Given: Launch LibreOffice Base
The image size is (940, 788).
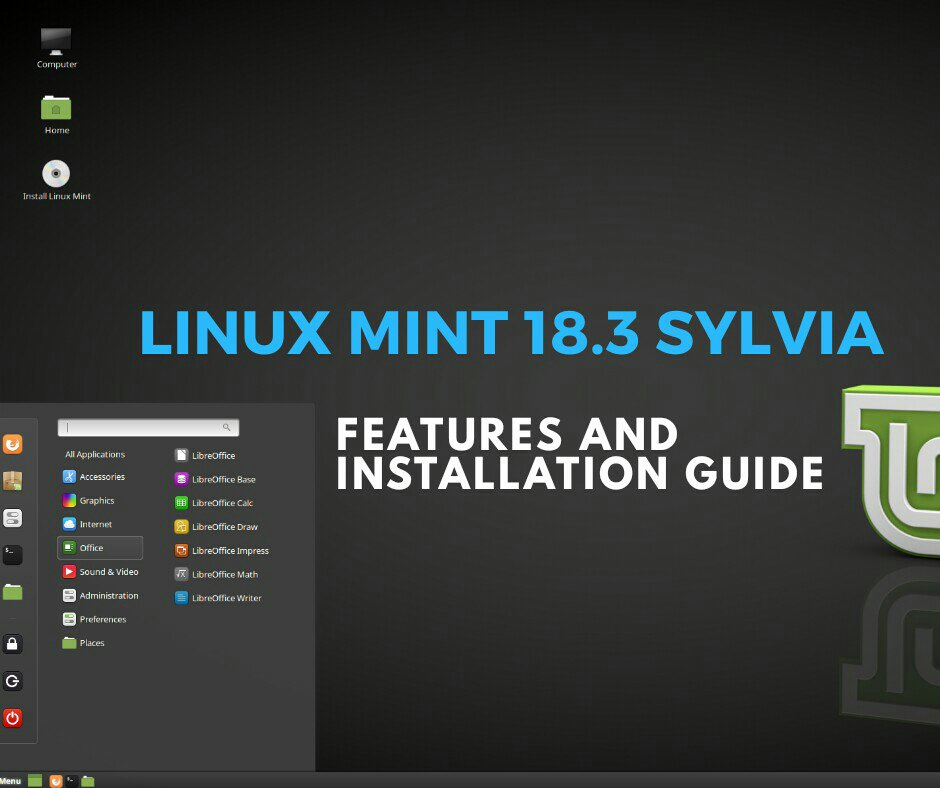Looking at the screenshot, I should [x=215, y=479].
